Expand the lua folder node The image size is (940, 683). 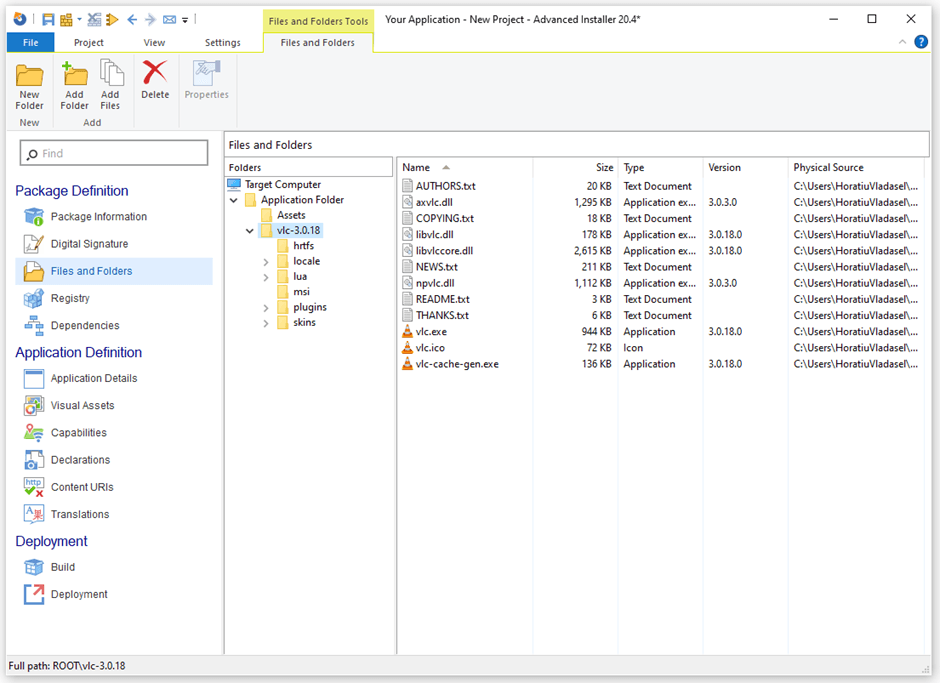point(266,277)
